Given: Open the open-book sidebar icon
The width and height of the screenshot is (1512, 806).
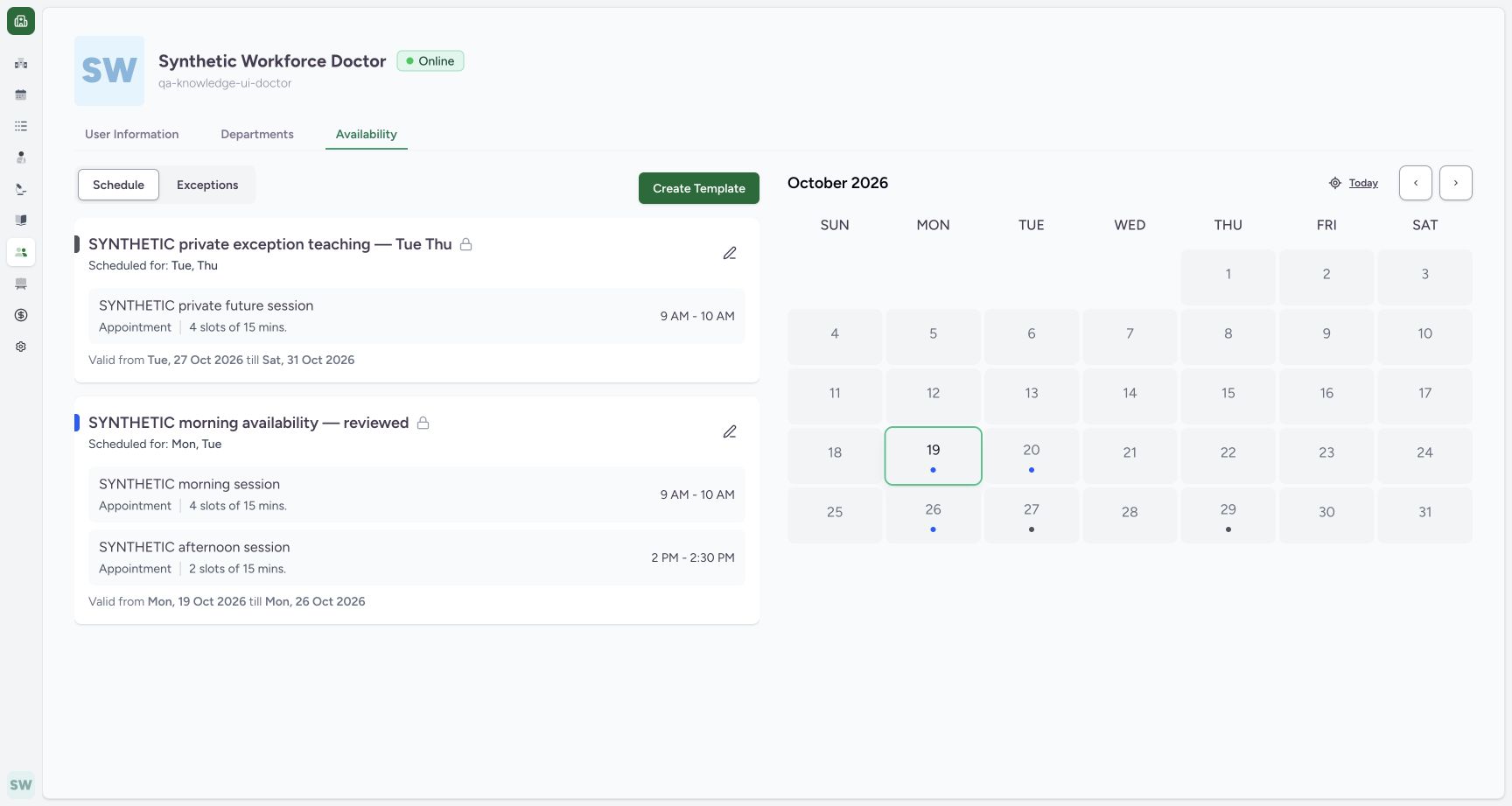Looking at the screenshot, I should pyautogui.click(x=21, y=221).
